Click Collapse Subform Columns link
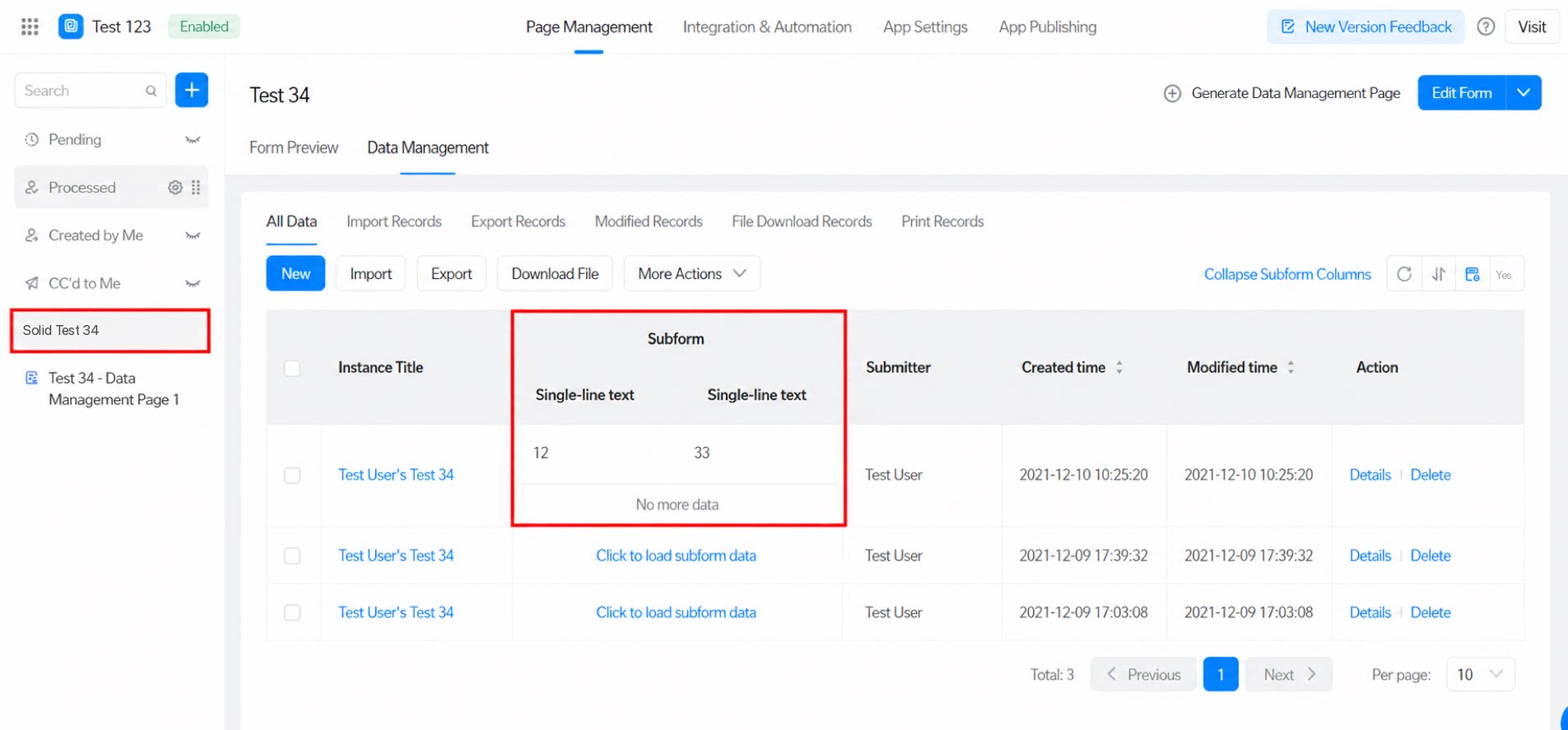This screenshot has height=730, width=1568. tap(1287, 274)
